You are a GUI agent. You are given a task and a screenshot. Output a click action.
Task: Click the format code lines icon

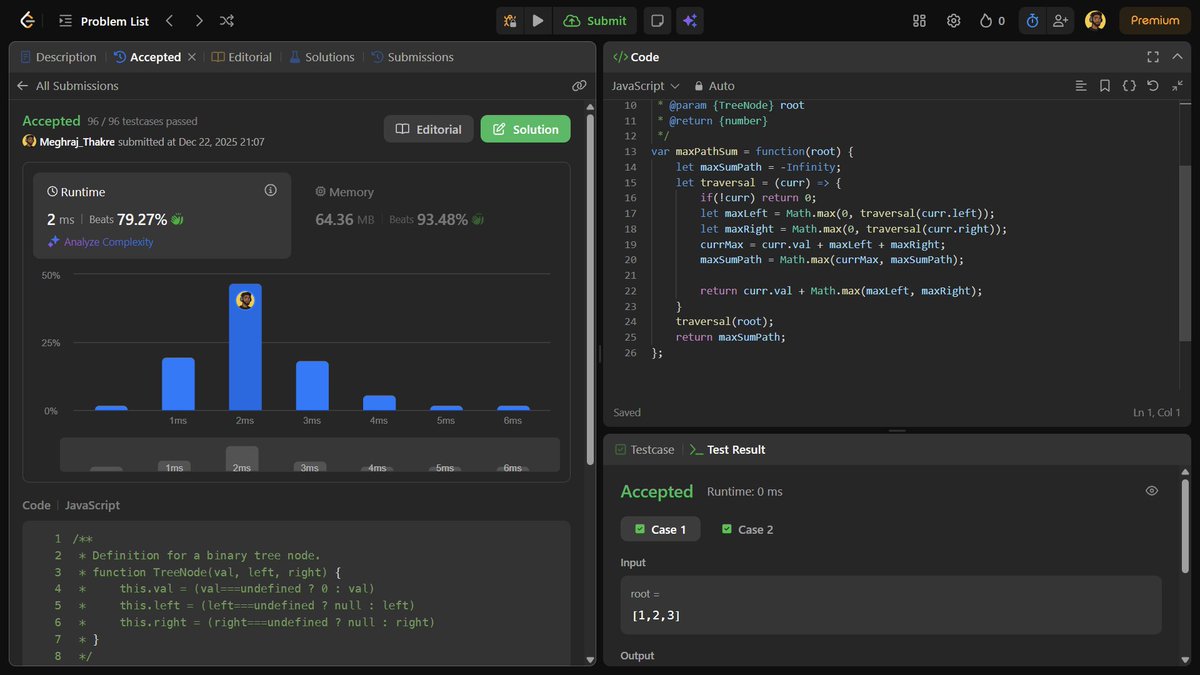[x=1081, y=86]
